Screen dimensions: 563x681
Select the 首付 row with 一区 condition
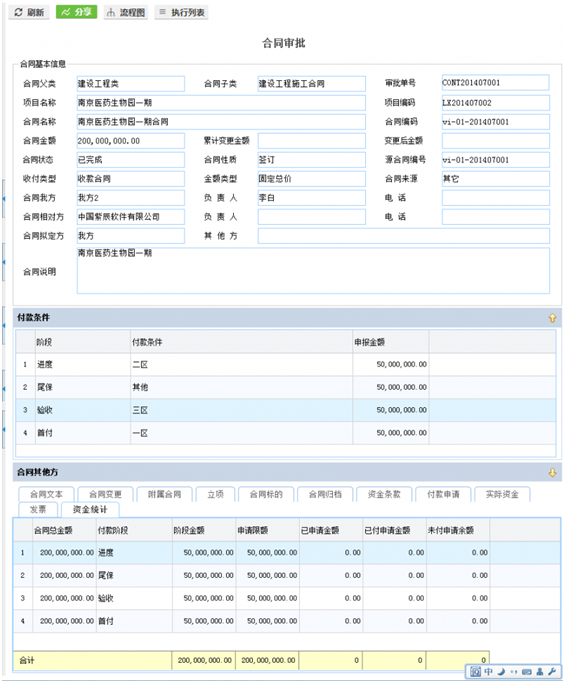click(286, 433)
